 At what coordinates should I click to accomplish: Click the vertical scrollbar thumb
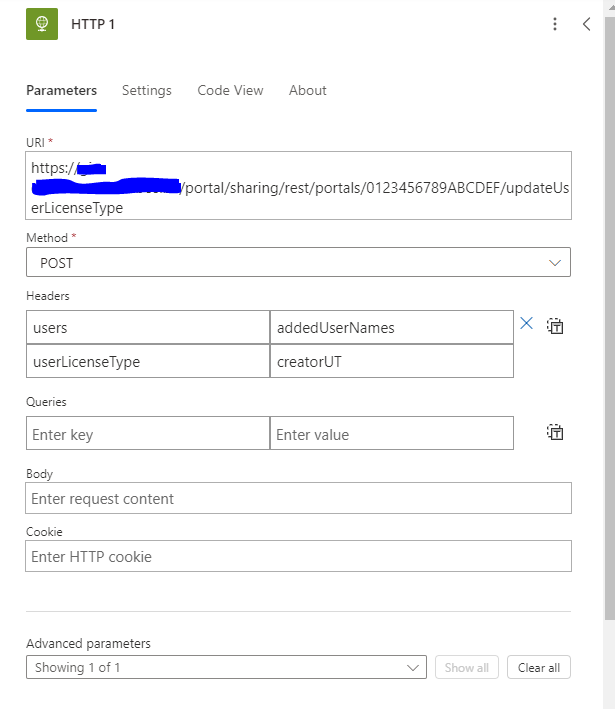click(x=609, y=317)
